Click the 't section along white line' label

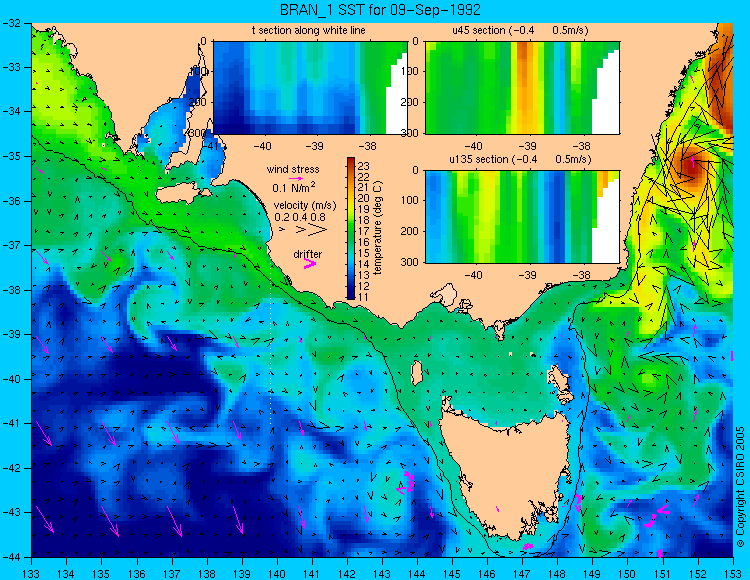(x=309, y=30)
